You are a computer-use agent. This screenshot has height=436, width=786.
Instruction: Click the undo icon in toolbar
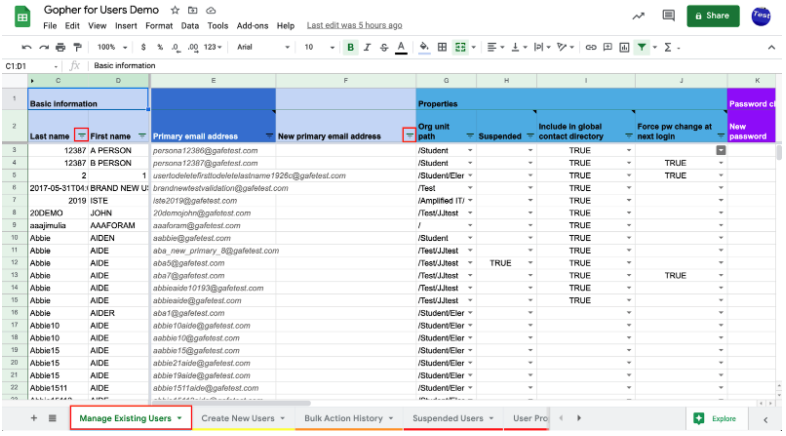click(x=26, y=47)
